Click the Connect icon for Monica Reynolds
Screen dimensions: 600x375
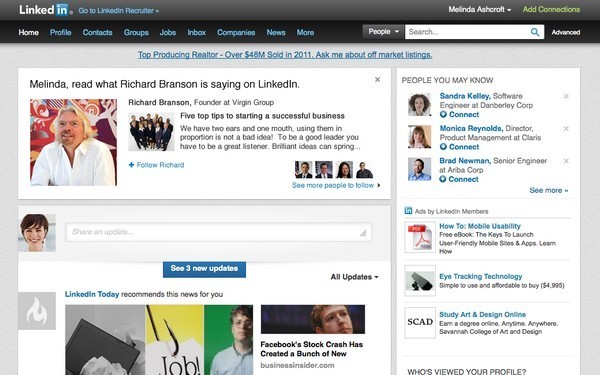pyautogui.click(x=443, y=147)
